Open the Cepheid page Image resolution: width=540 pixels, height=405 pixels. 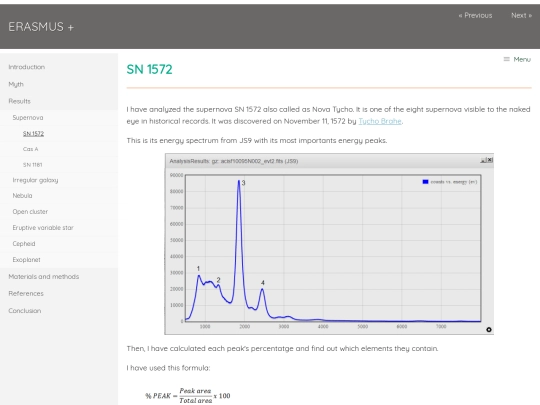(x=24, y=244)
